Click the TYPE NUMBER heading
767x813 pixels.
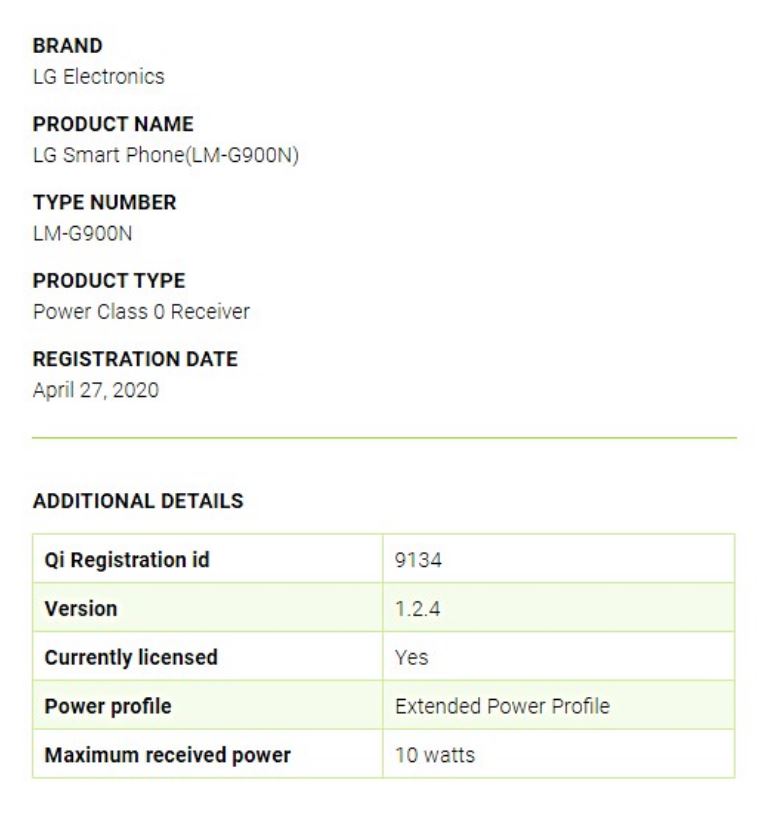105,202
